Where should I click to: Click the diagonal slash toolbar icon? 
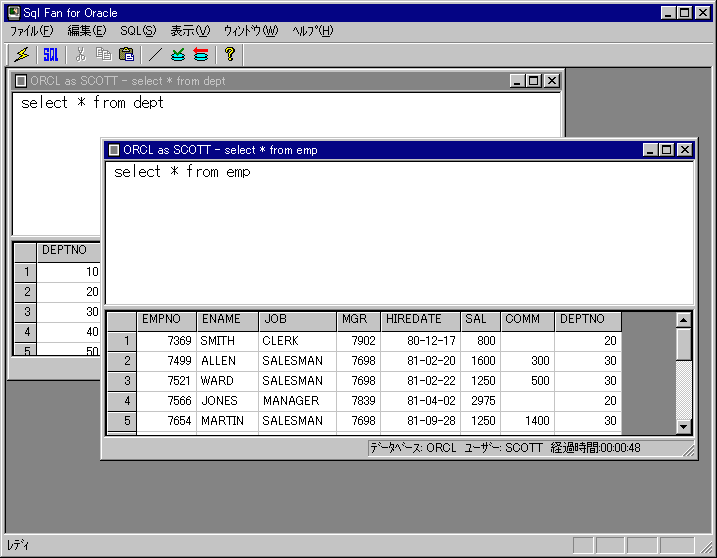point(155,55)
